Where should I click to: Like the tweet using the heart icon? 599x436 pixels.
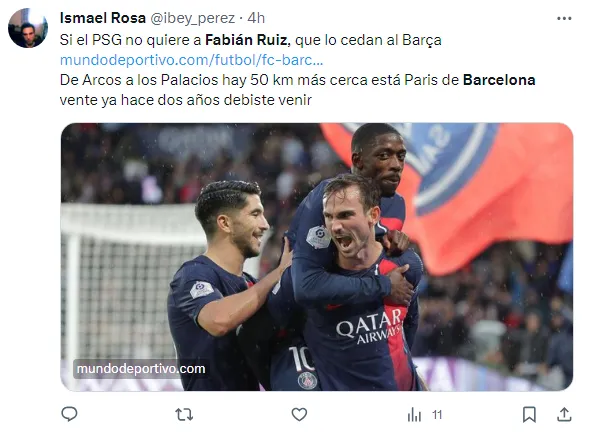tap(299, 415)
